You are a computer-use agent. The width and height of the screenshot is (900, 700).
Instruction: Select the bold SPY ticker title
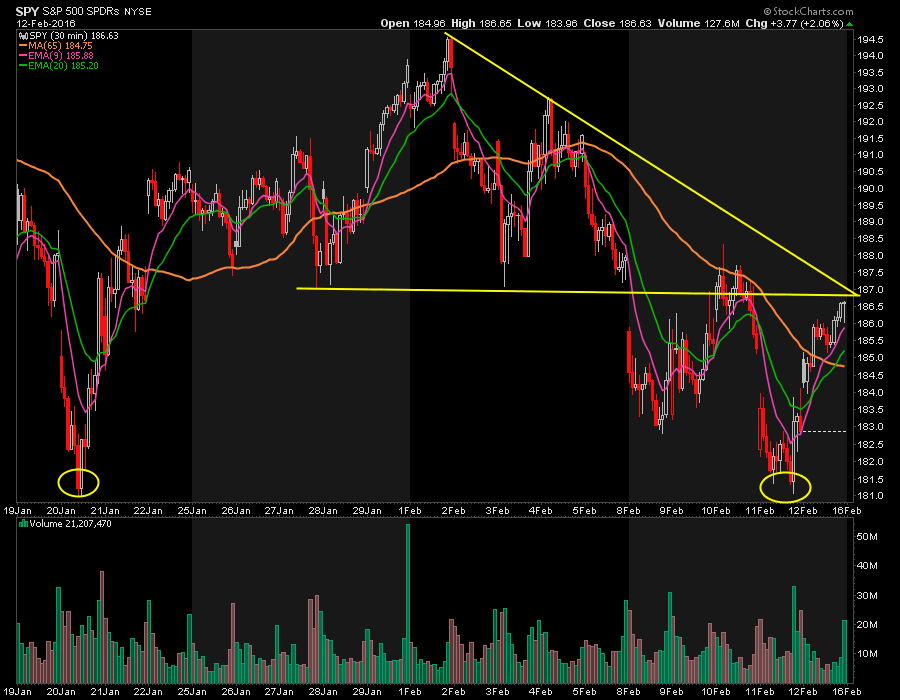(x=27, y=11)
